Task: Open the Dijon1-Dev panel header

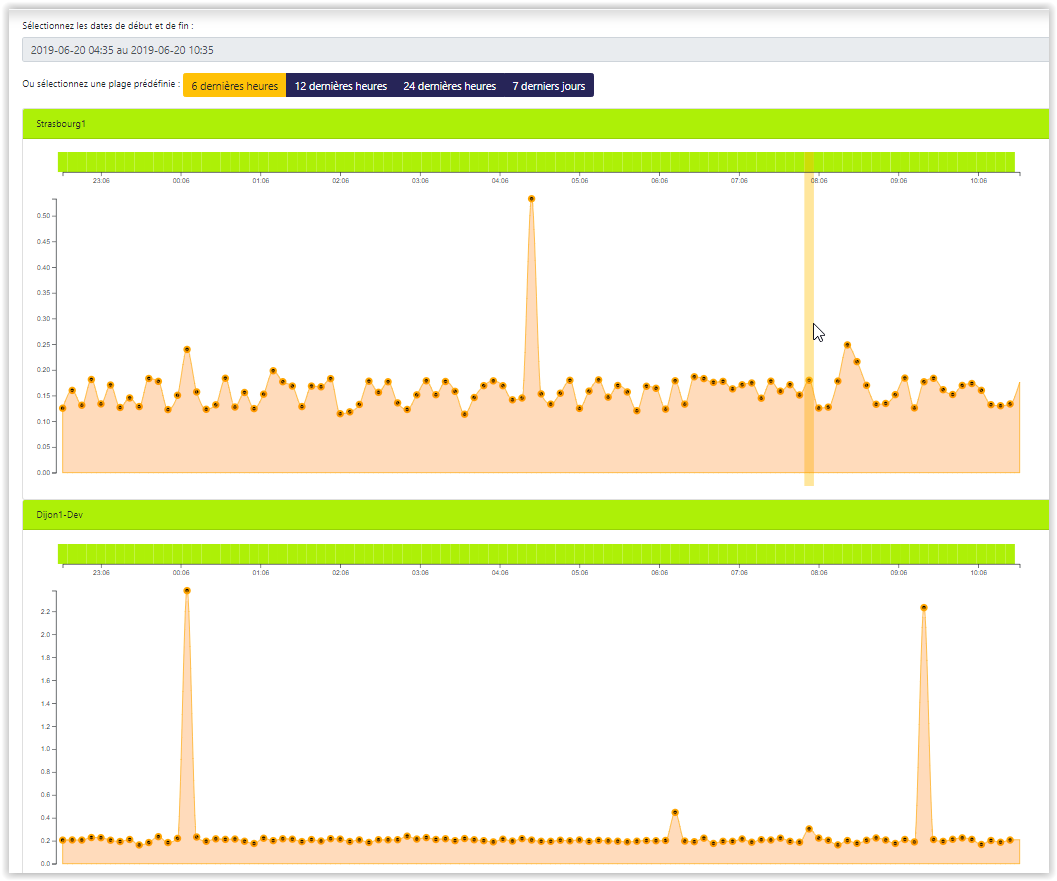Action: (535, 515)
